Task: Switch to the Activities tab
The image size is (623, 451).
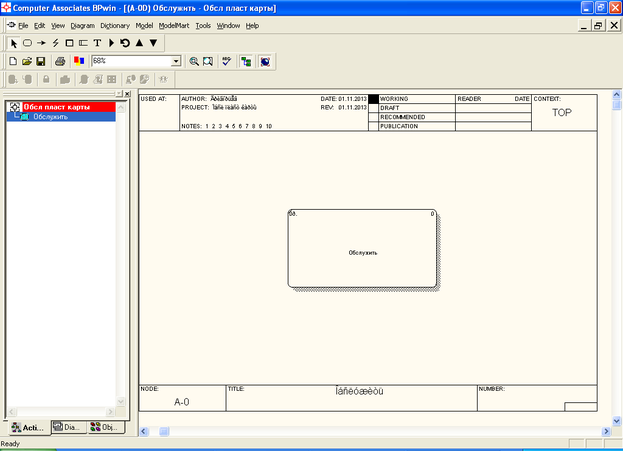Action: click(x=28, y=428)
